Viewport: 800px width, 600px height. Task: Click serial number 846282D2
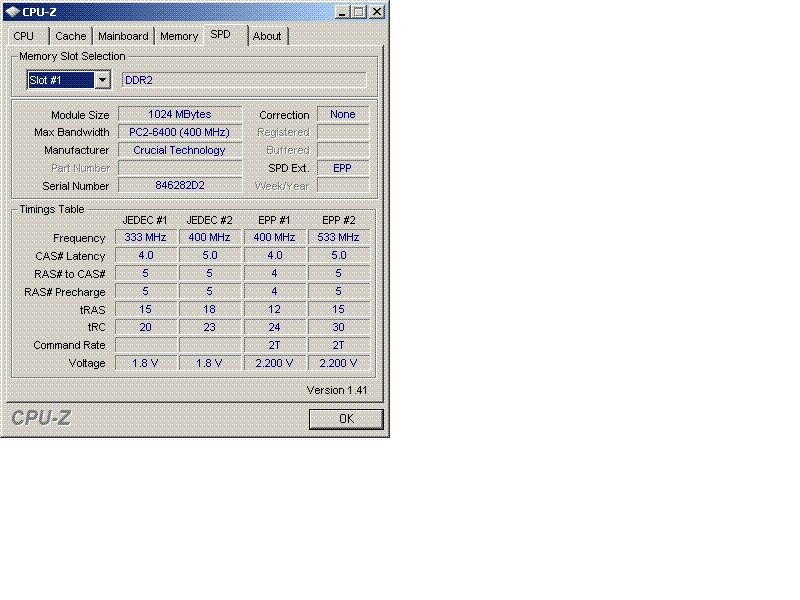coord(180,186)
